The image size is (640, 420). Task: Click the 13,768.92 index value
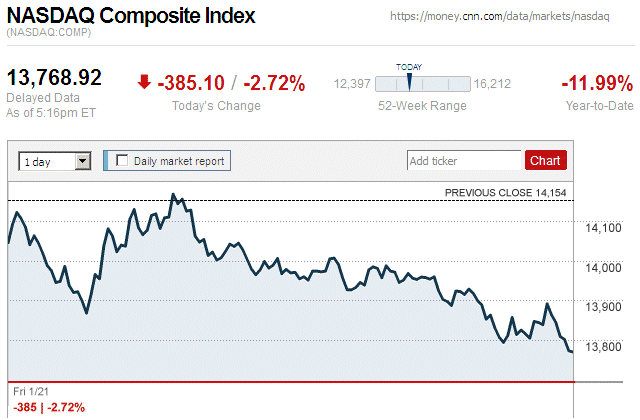55,78
